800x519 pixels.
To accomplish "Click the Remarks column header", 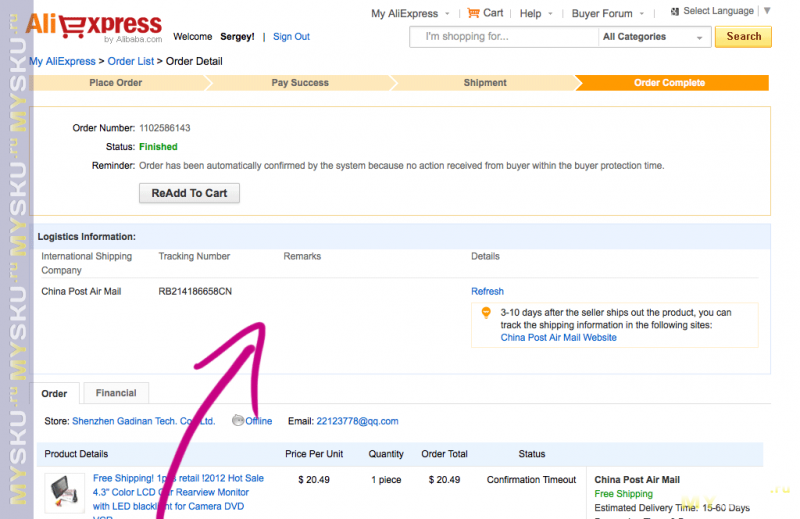I will click(302, 256).
